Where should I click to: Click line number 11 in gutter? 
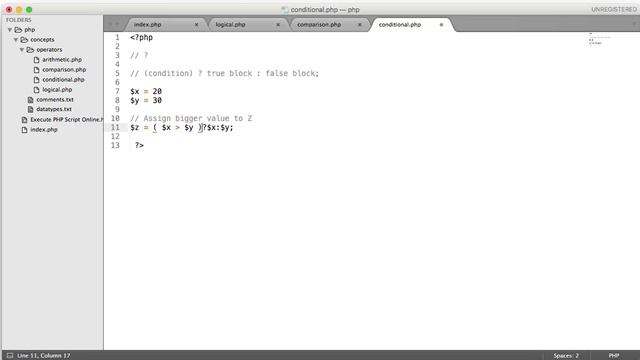[115, 127]
